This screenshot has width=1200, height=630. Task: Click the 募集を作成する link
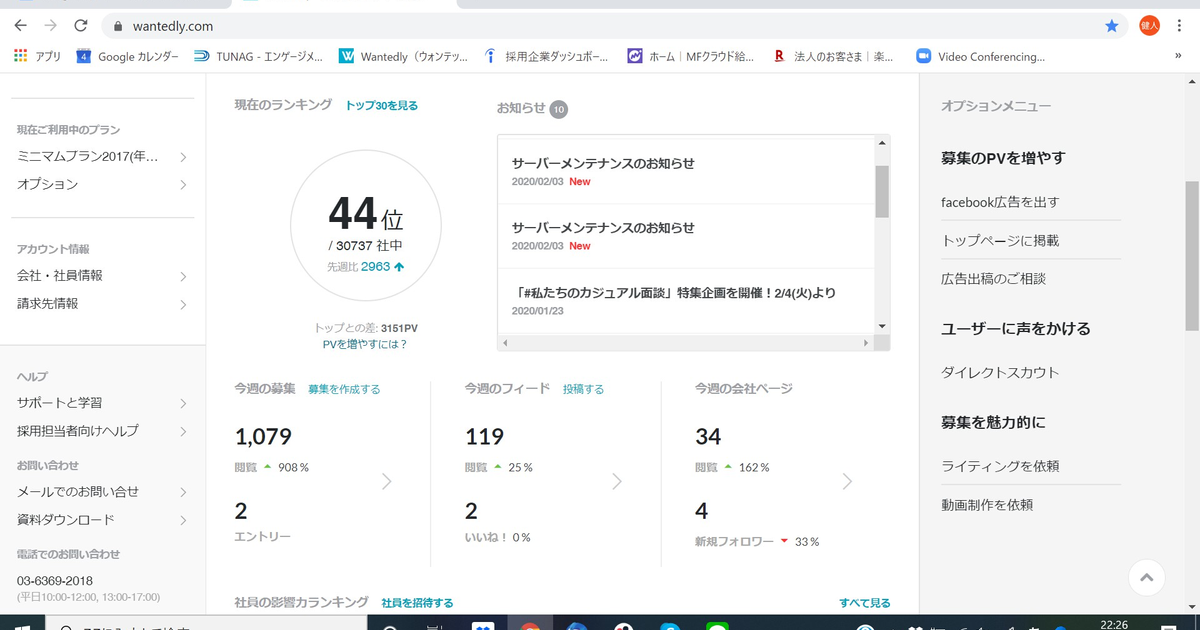[344, 389]
